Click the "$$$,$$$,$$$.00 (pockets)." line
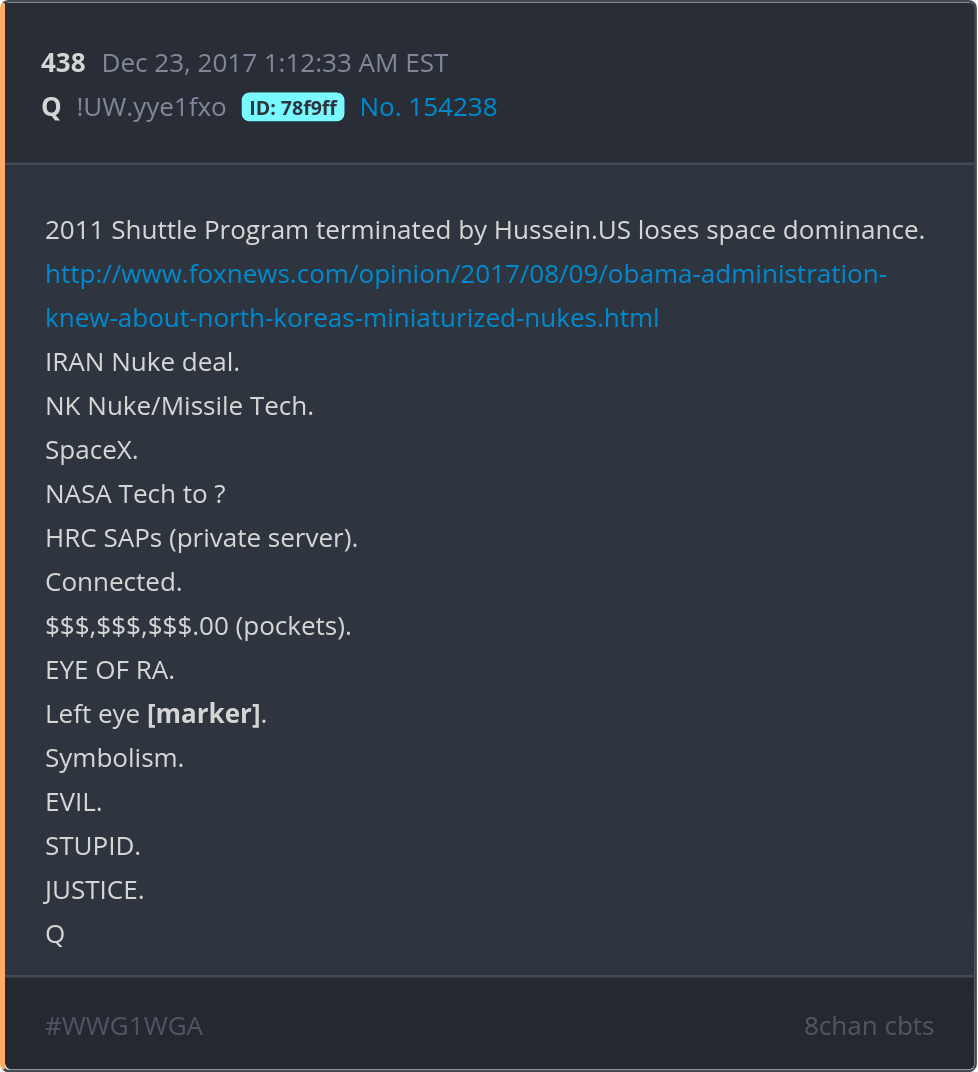Image resolution: width=978 pixels, height=1072 pixels. pyautogui.click(x=198, y=626)
